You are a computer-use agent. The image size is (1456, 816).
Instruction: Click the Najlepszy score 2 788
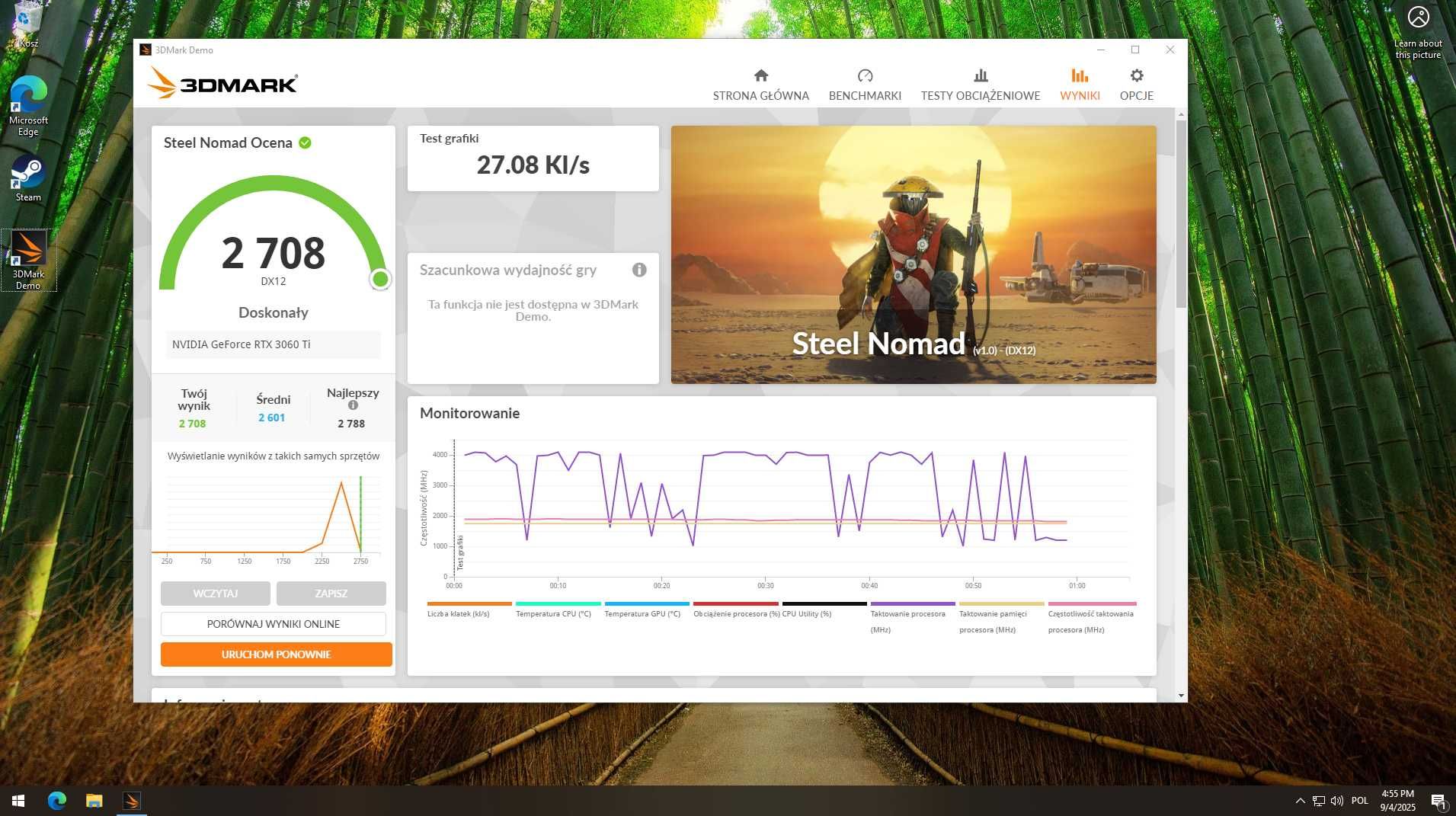pos(351,424)
